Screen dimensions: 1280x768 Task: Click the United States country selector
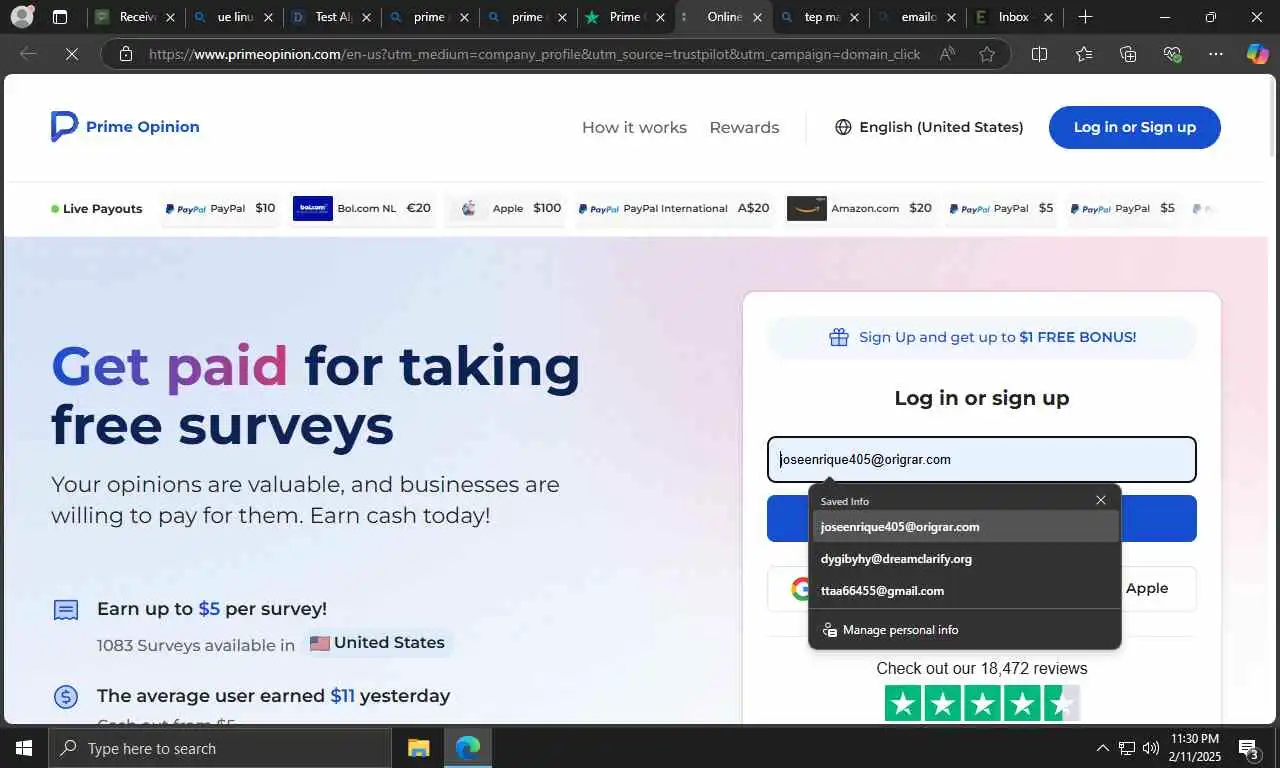point(377,642)
